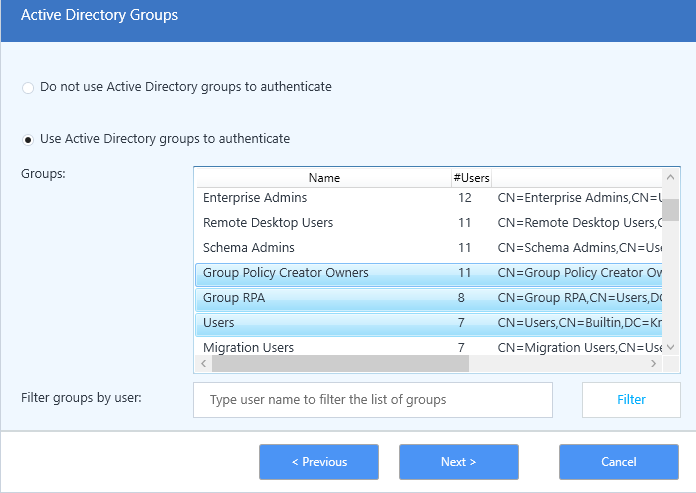Viewport: 696px width, 493px height.
Task: Choose the Schema Admins group row
Action: [x=248, y=248]
